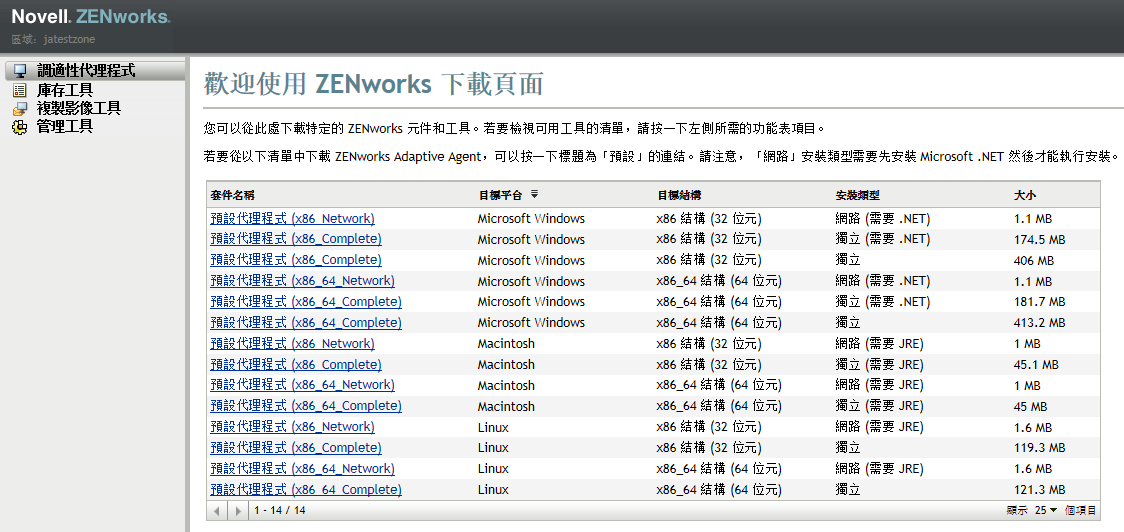Download Windows x86_Complete agent sized 174.5 MB
This screenshot has height=532, width=1124.
[296, 239]
